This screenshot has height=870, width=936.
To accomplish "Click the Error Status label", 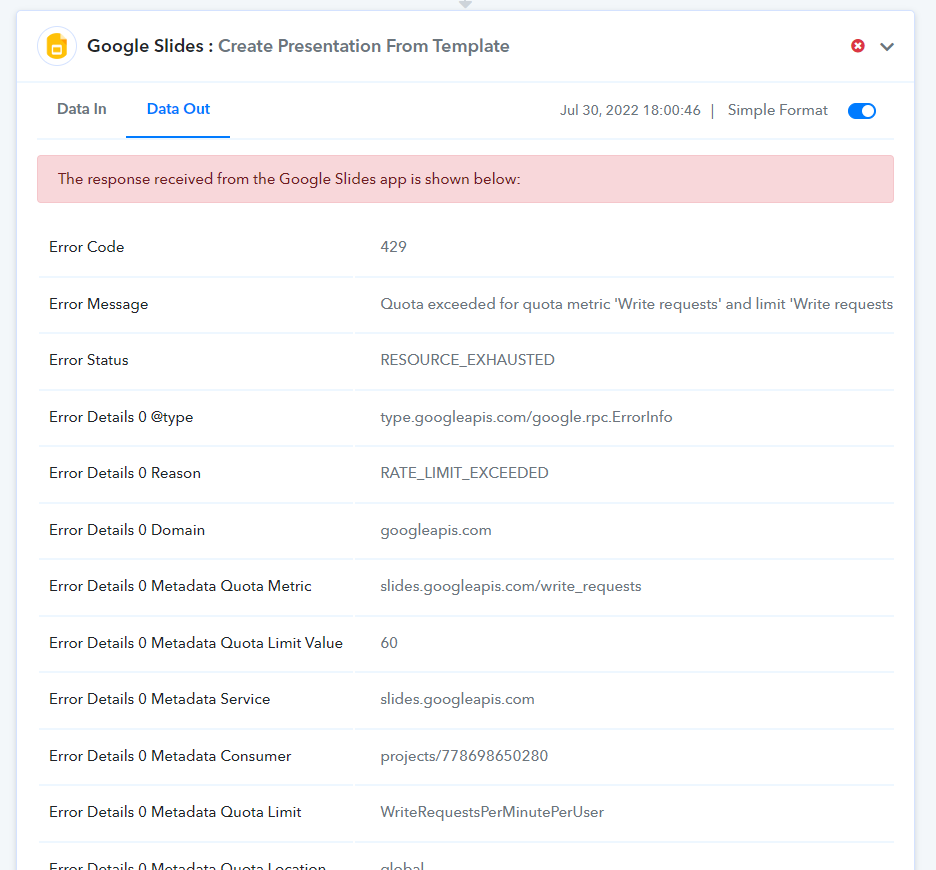I will tap(88, 360).
